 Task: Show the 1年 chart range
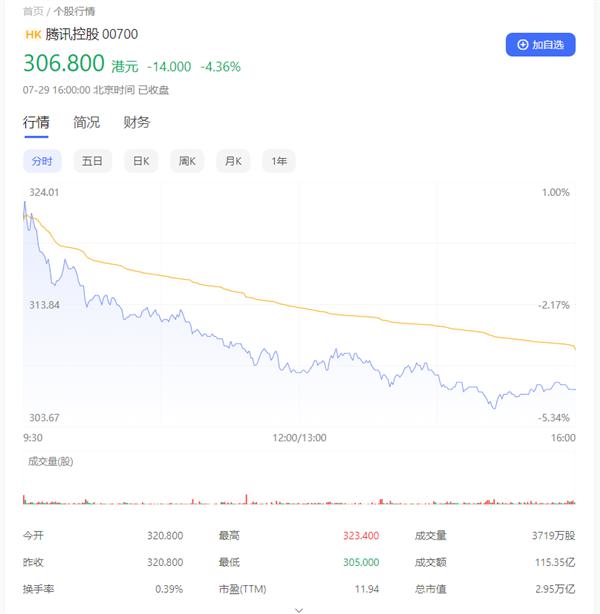tap(279, 161)
